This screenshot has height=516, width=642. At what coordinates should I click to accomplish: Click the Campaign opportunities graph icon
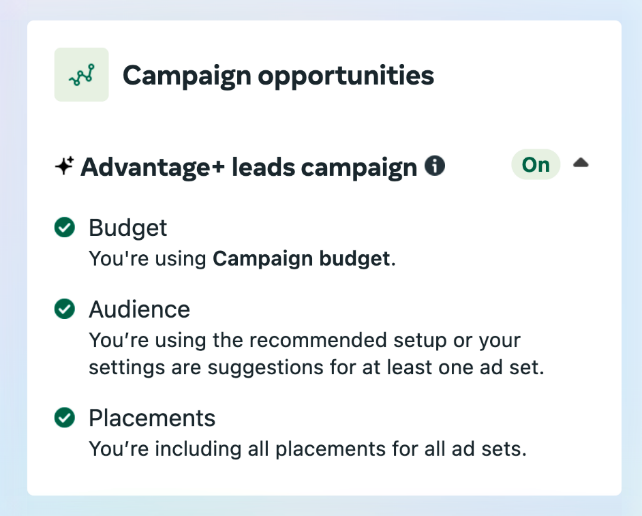[81, 75]
